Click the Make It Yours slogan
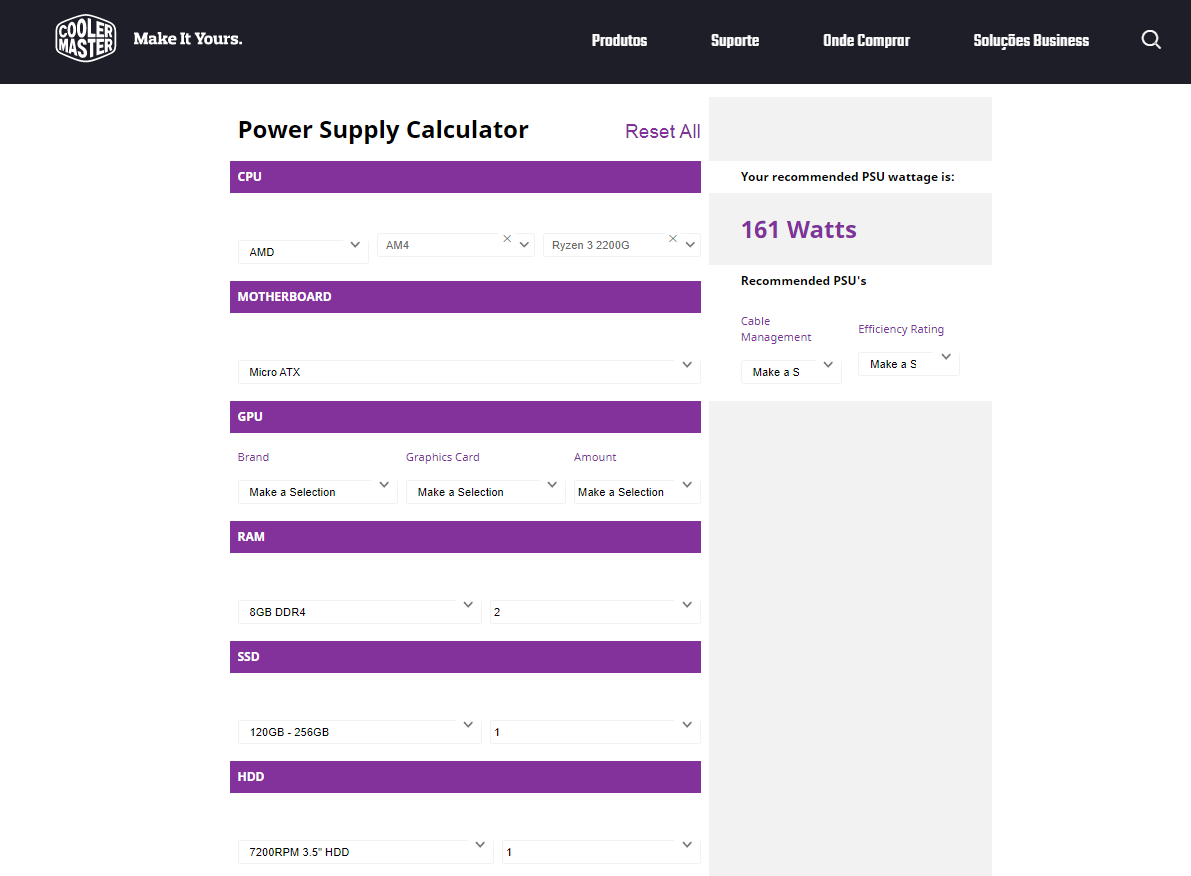Screen dimensions: 1191x876 pos(188,39)
